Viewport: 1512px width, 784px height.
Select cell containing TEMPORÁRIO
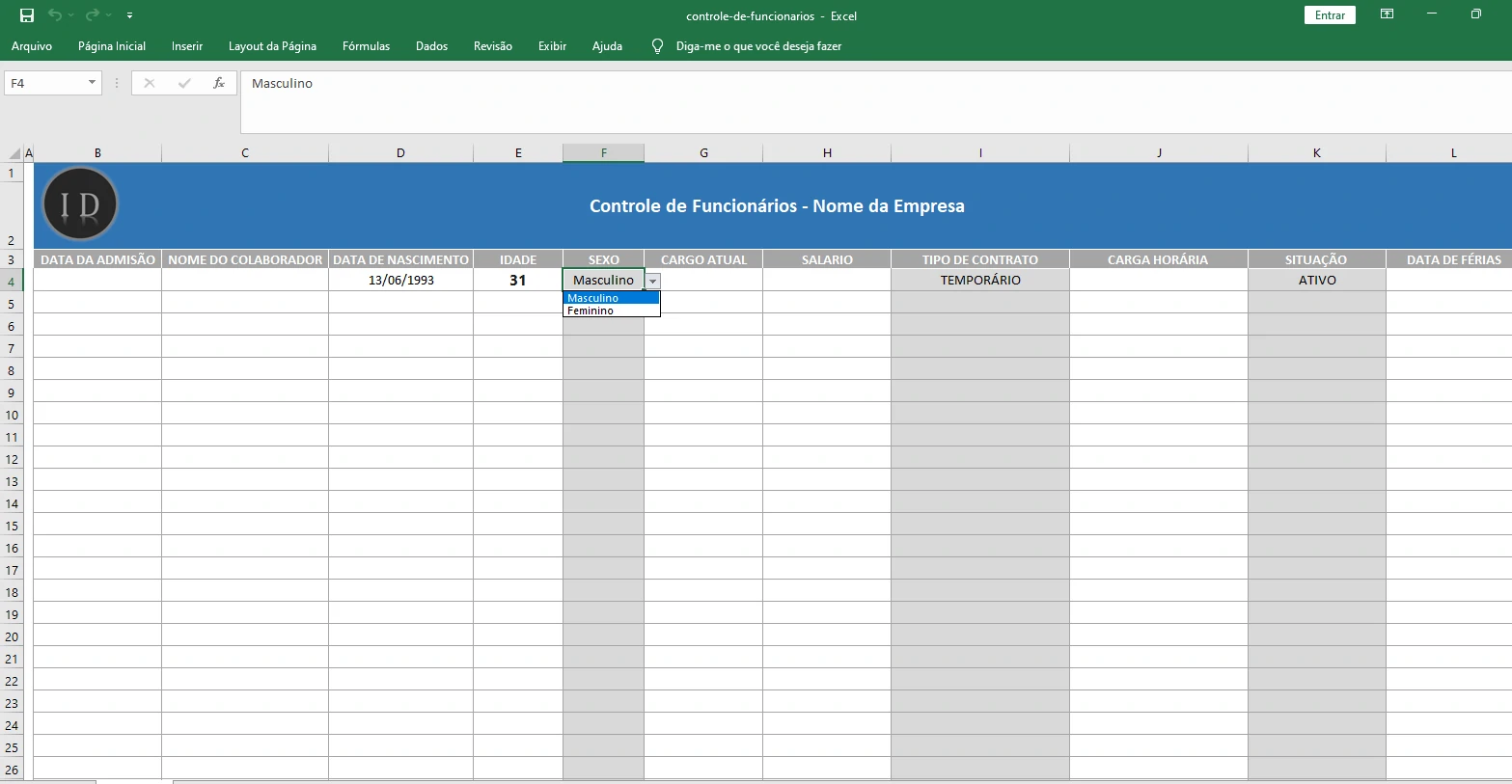tap(979, 280)
